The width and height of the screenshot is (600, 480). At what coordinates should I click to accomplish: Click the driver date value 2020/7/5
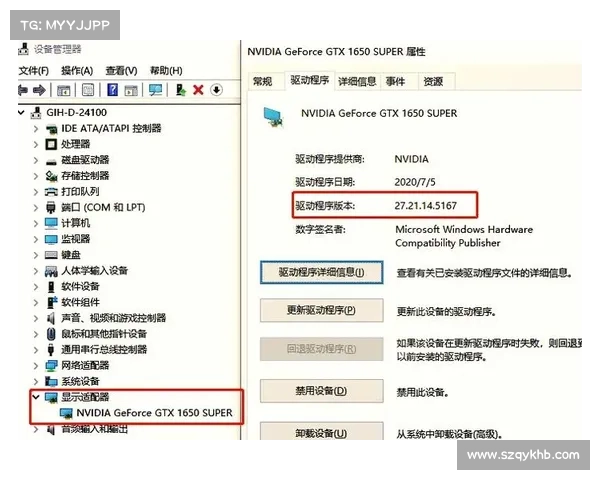click(x=415, y=182)
